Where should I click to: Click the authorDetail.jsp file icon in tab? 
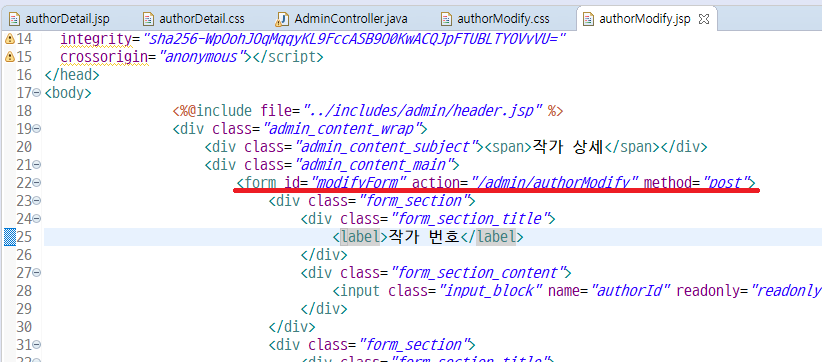(14, 19)
